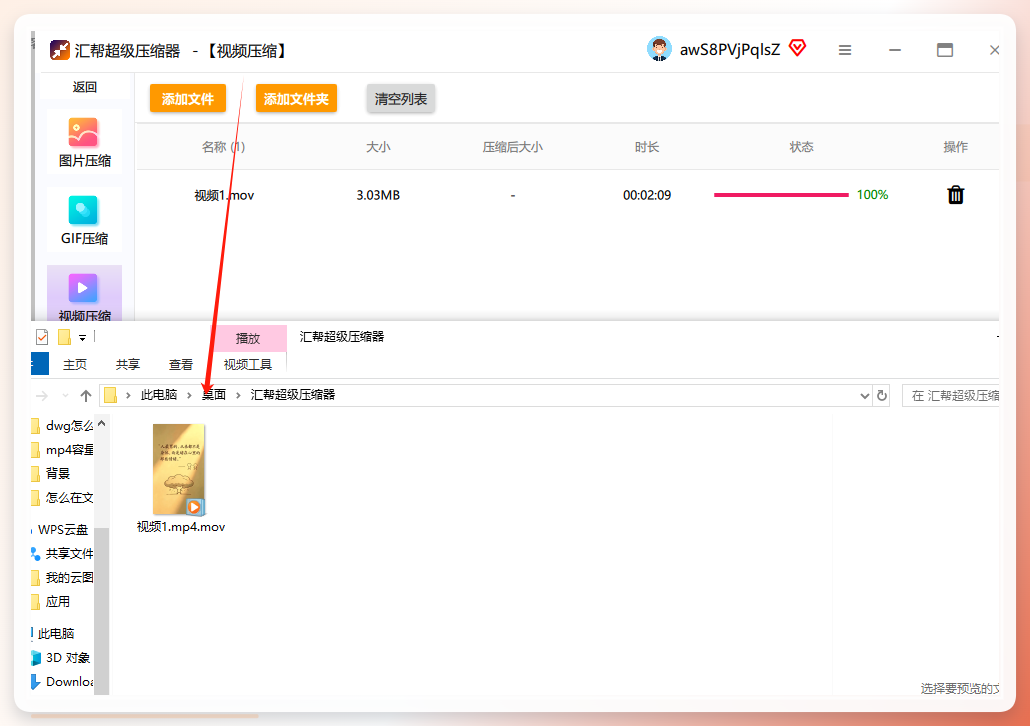Select the 视频1.mp4.mov video thumbnail

(179, 469)
